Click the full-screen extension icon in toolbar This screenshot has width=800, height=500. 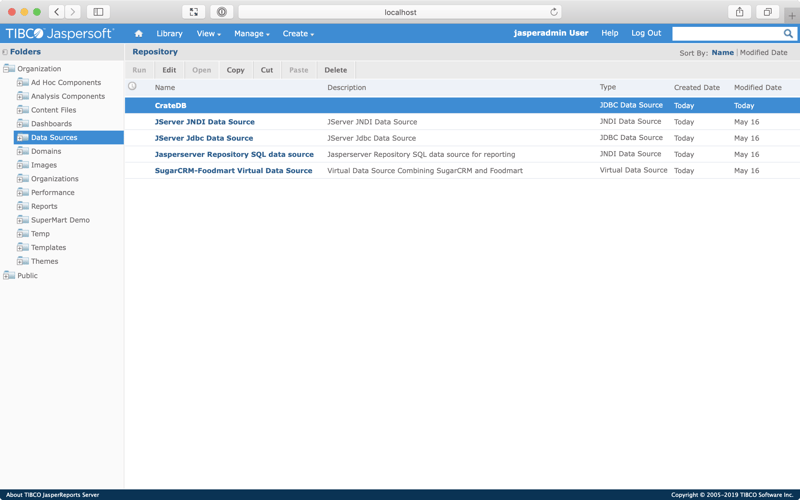click(x=194, y=12)
